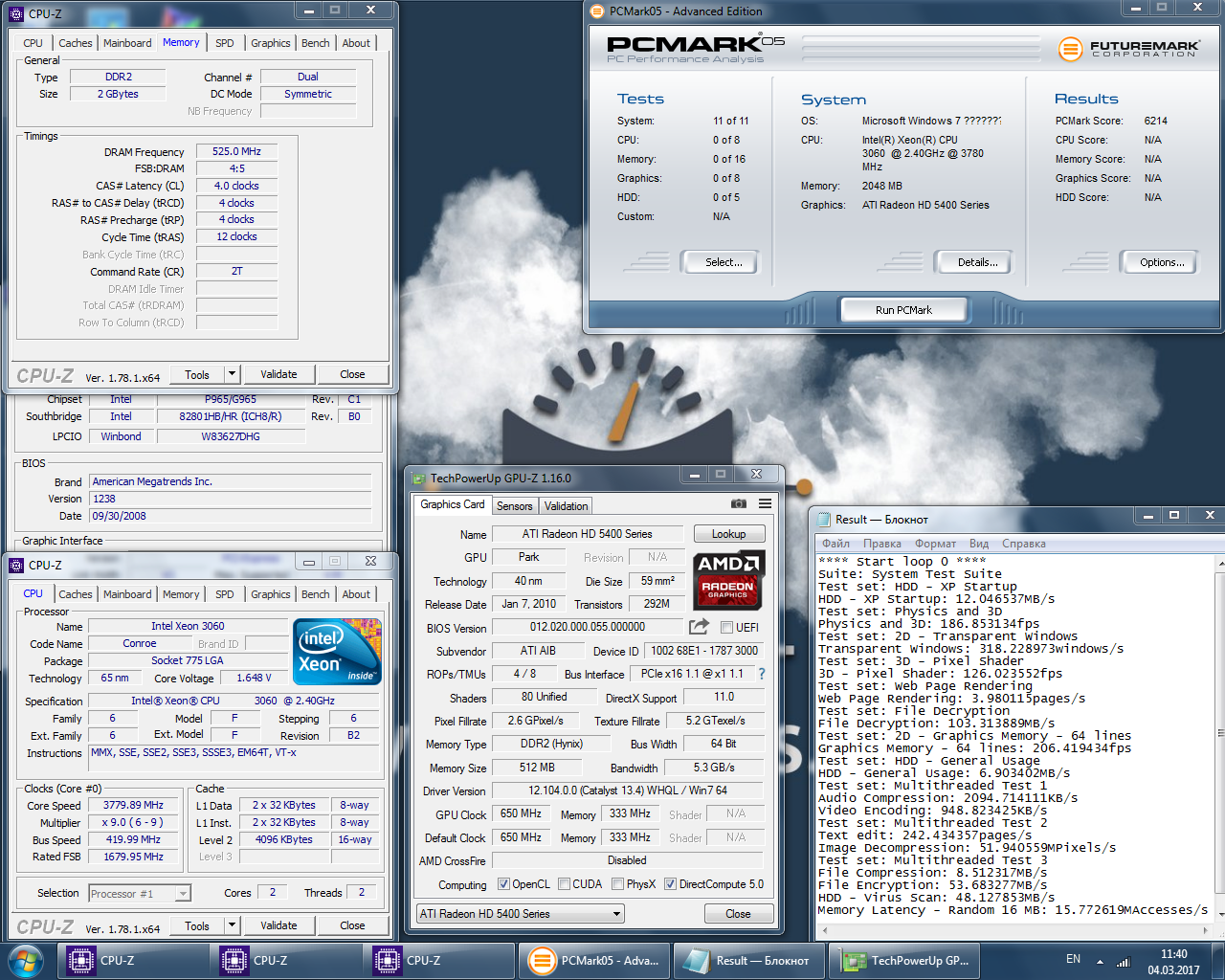
Task: Toggle the CUDA checkbox
Action: (564, 884)
